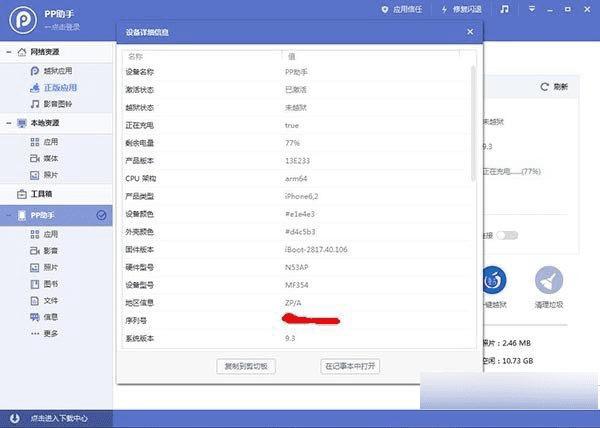Open the title bar dropdown menu icon
This screenshot has width=600, height=428.
coord(532,9)
